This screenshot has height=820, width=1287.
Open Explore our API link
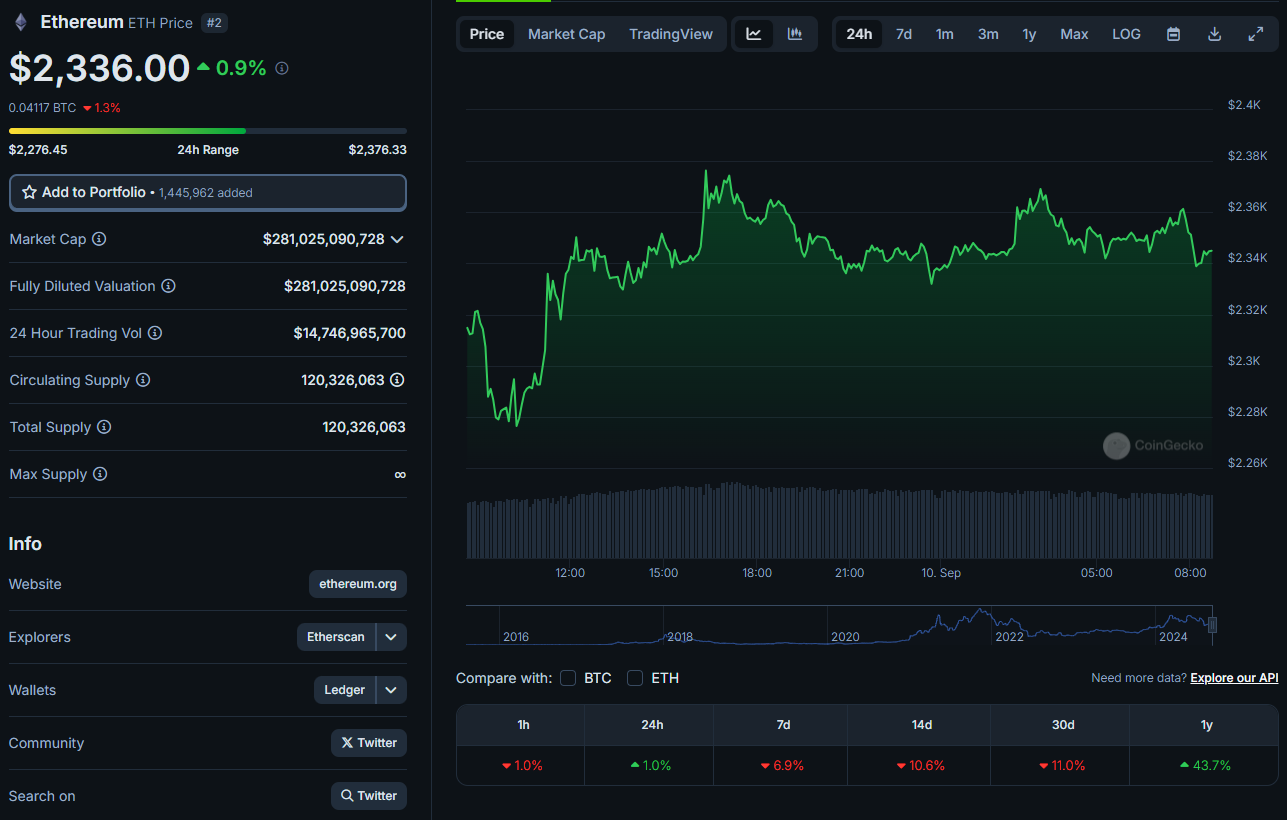(x=1234, y=678)
